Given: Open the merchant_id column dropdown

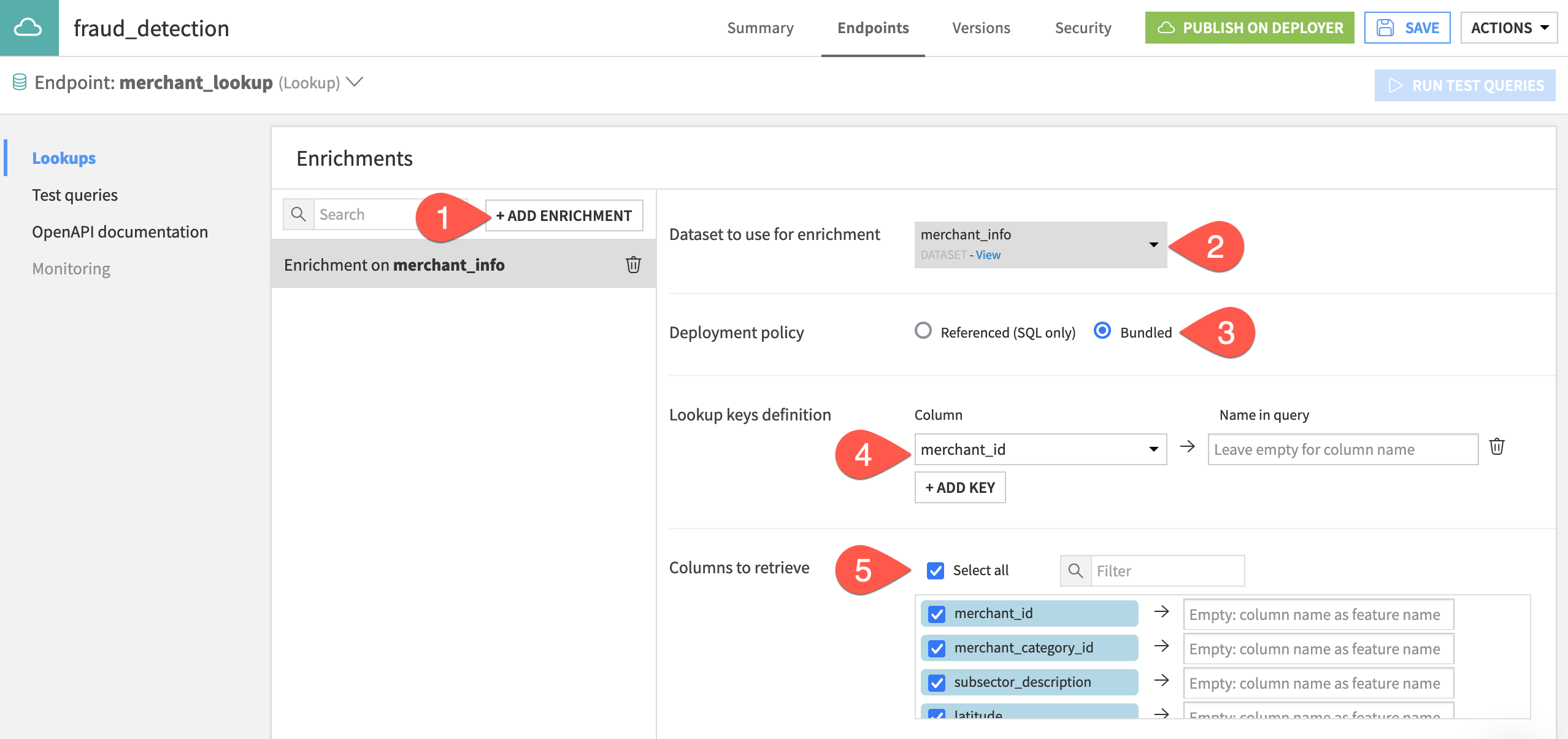Looking at the screenshot, I should point(1154,449).
